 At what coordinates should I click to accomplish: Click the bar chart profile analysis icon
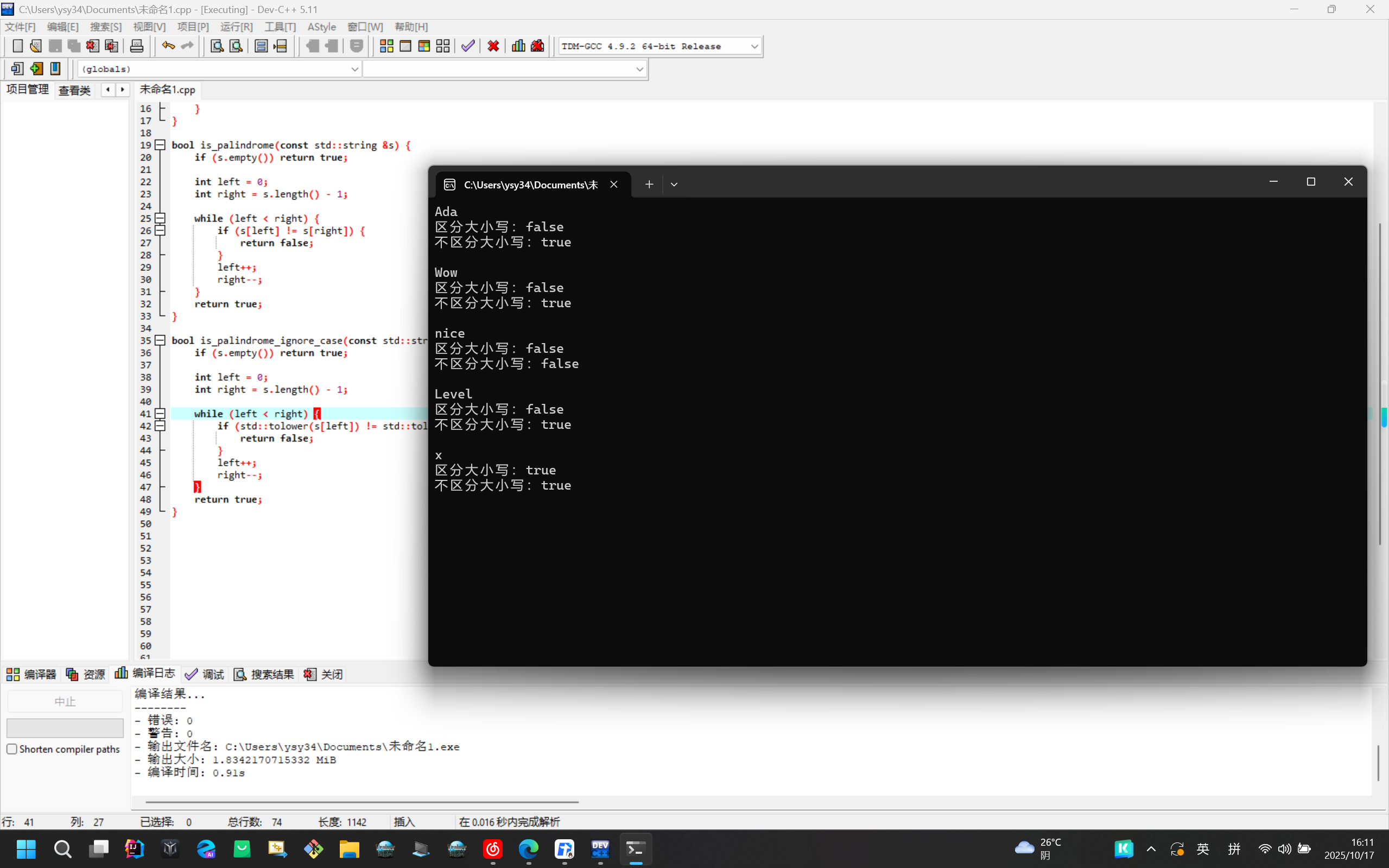click(518, 46)
